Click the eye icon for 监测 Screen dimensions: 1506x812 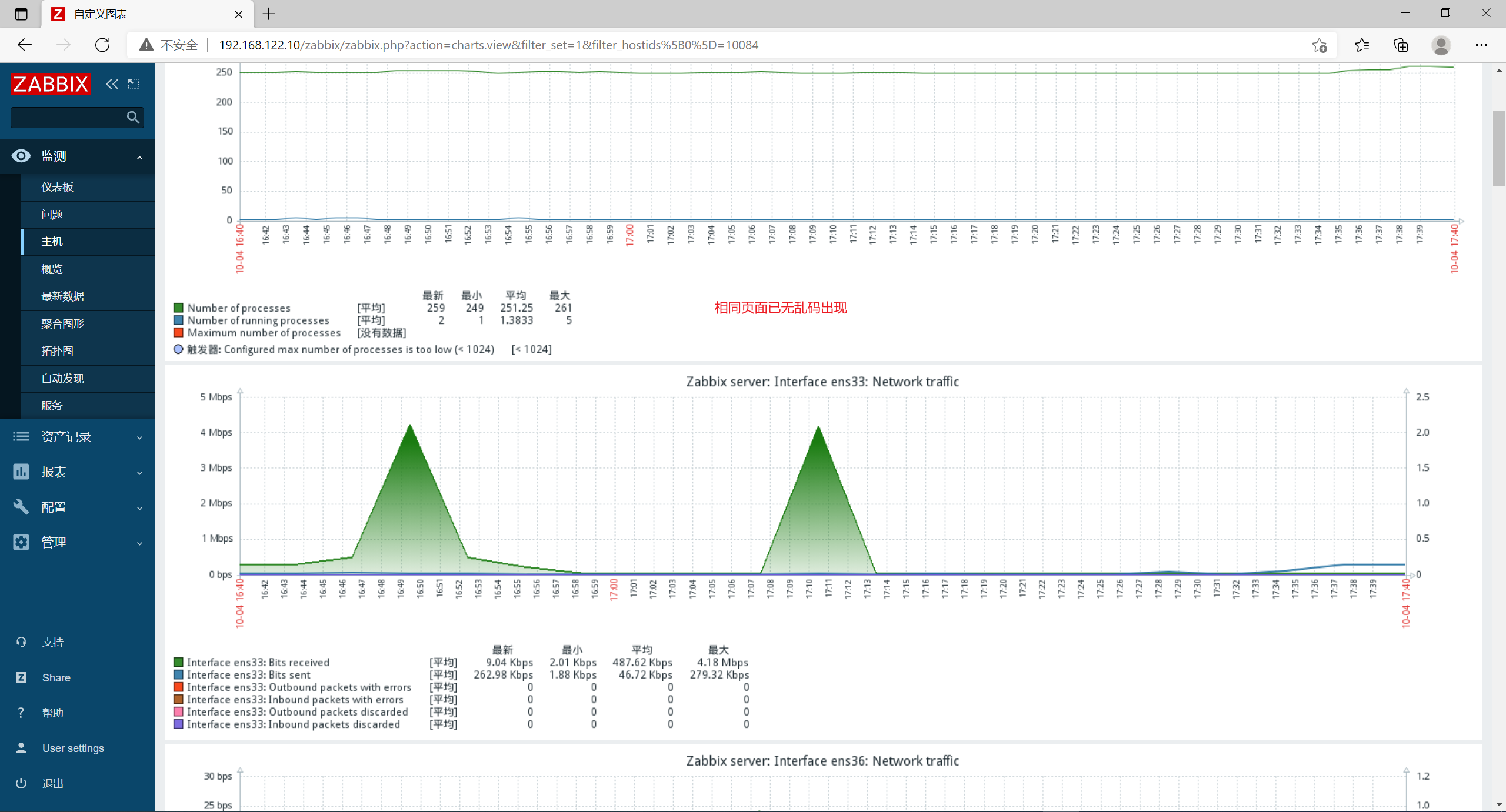click(x=21, y=156)
